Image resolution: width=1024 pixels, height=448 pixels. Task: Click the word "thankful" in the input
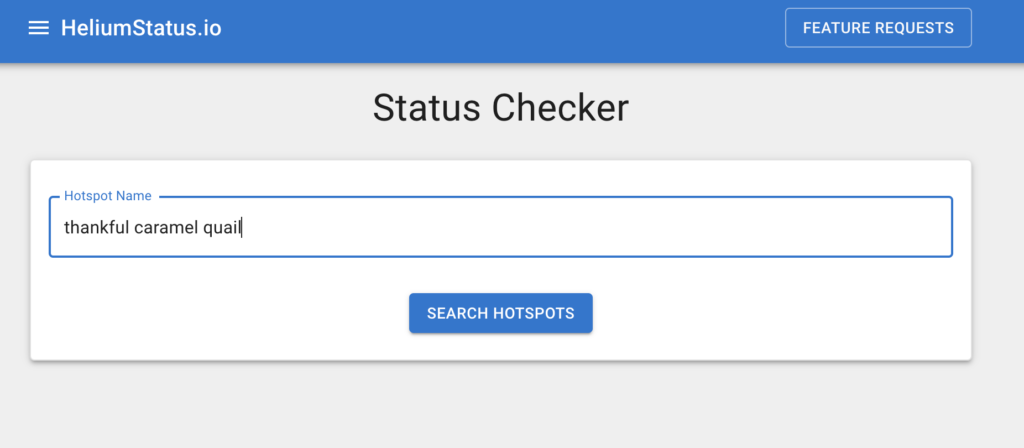tap(96, 228)
